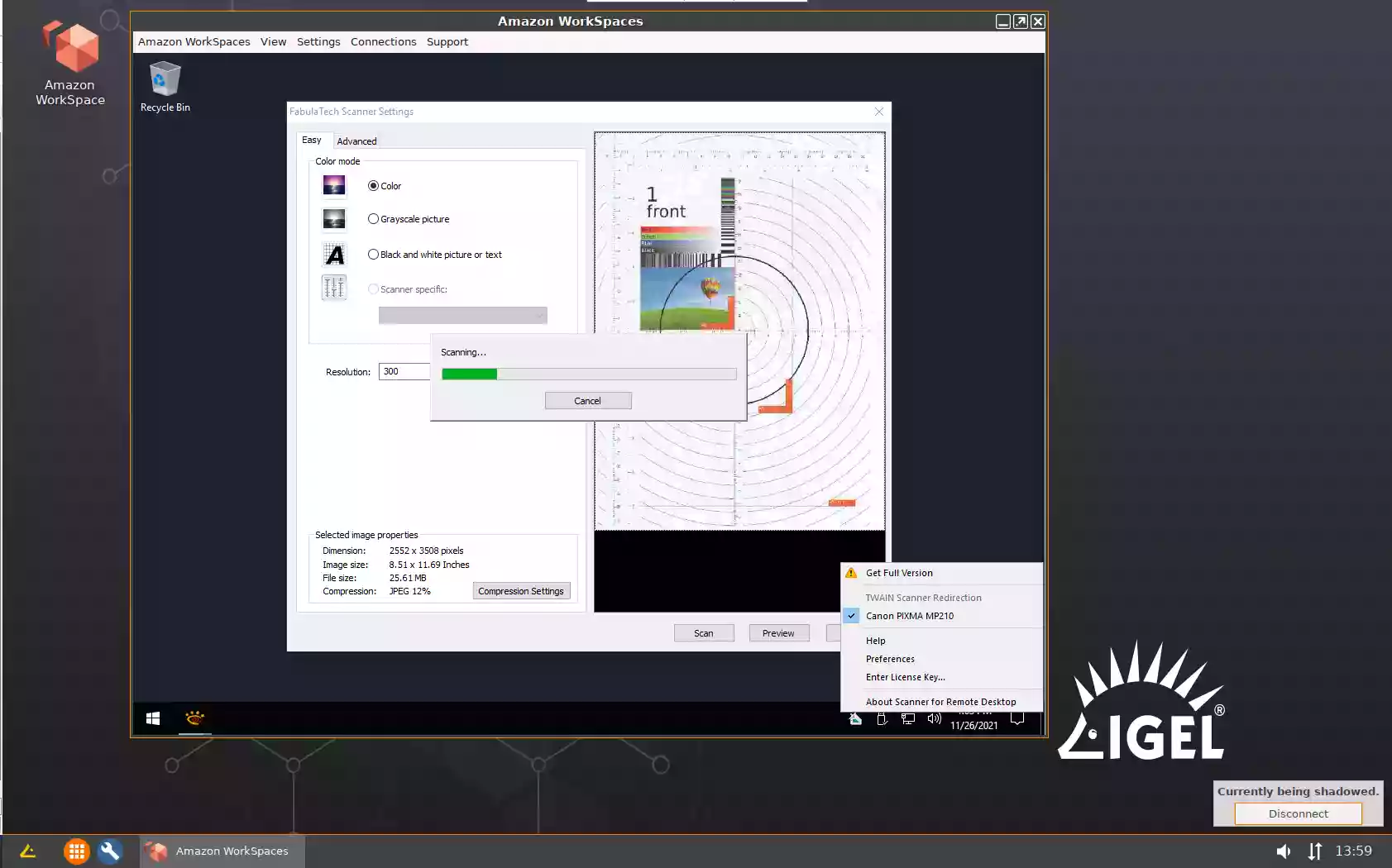Click the Preview button

(x=778, y=633)
